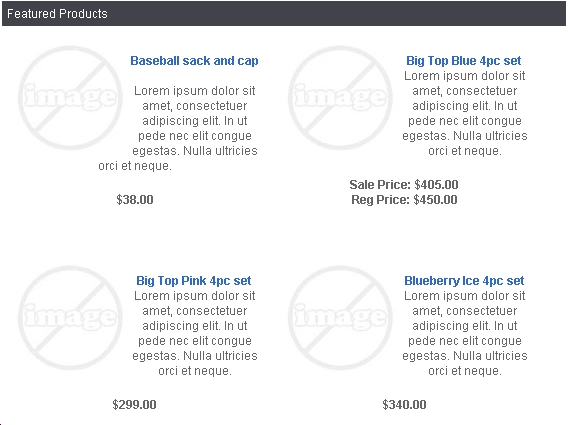Click the $340.00 price

coord(404,405)
